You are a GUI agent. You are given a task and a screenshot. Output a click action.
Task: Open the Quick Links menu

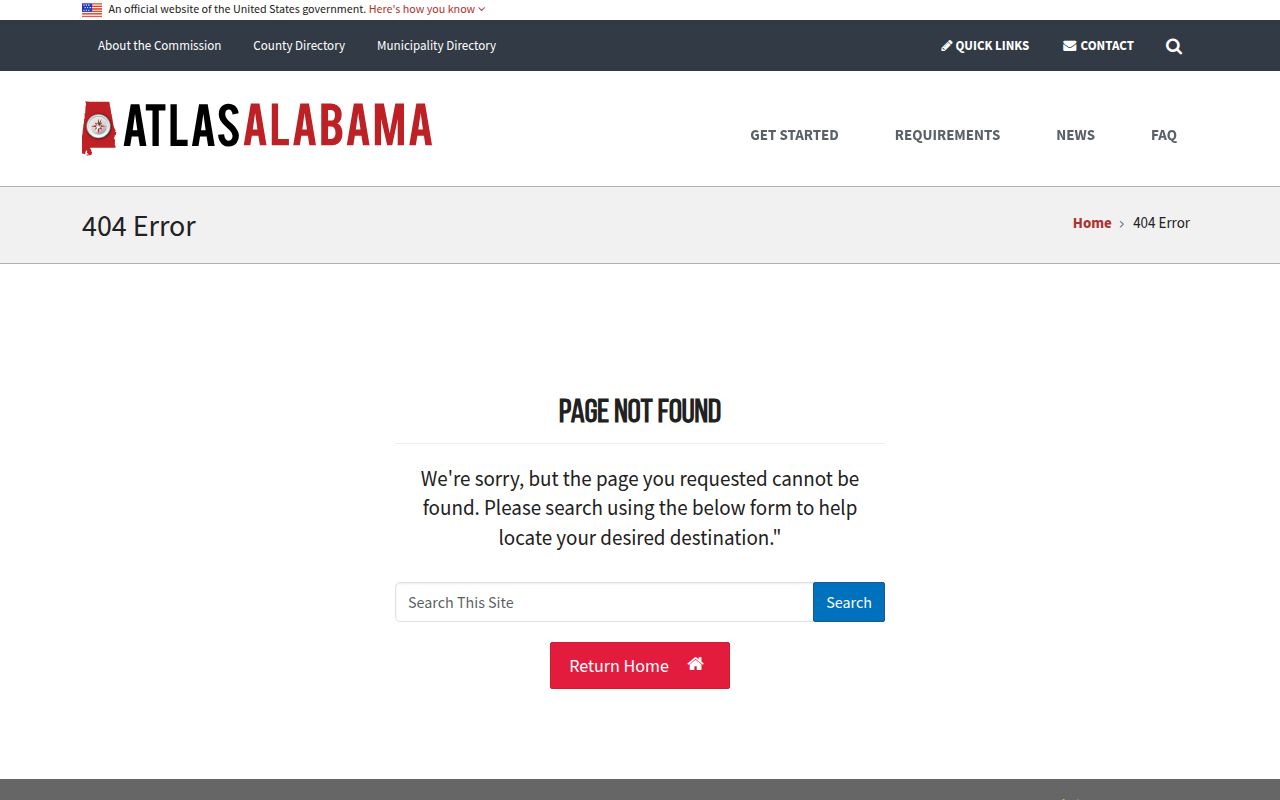coord(992,46)
